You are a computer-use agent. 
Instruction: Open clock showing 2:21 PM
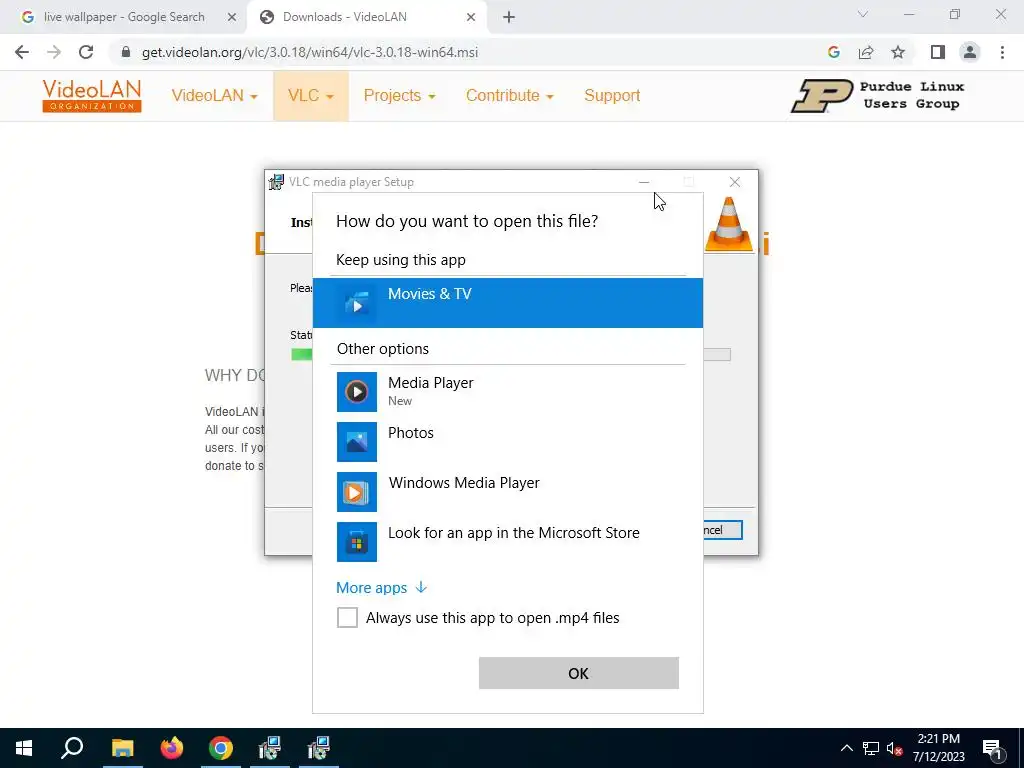coord(938,748)
